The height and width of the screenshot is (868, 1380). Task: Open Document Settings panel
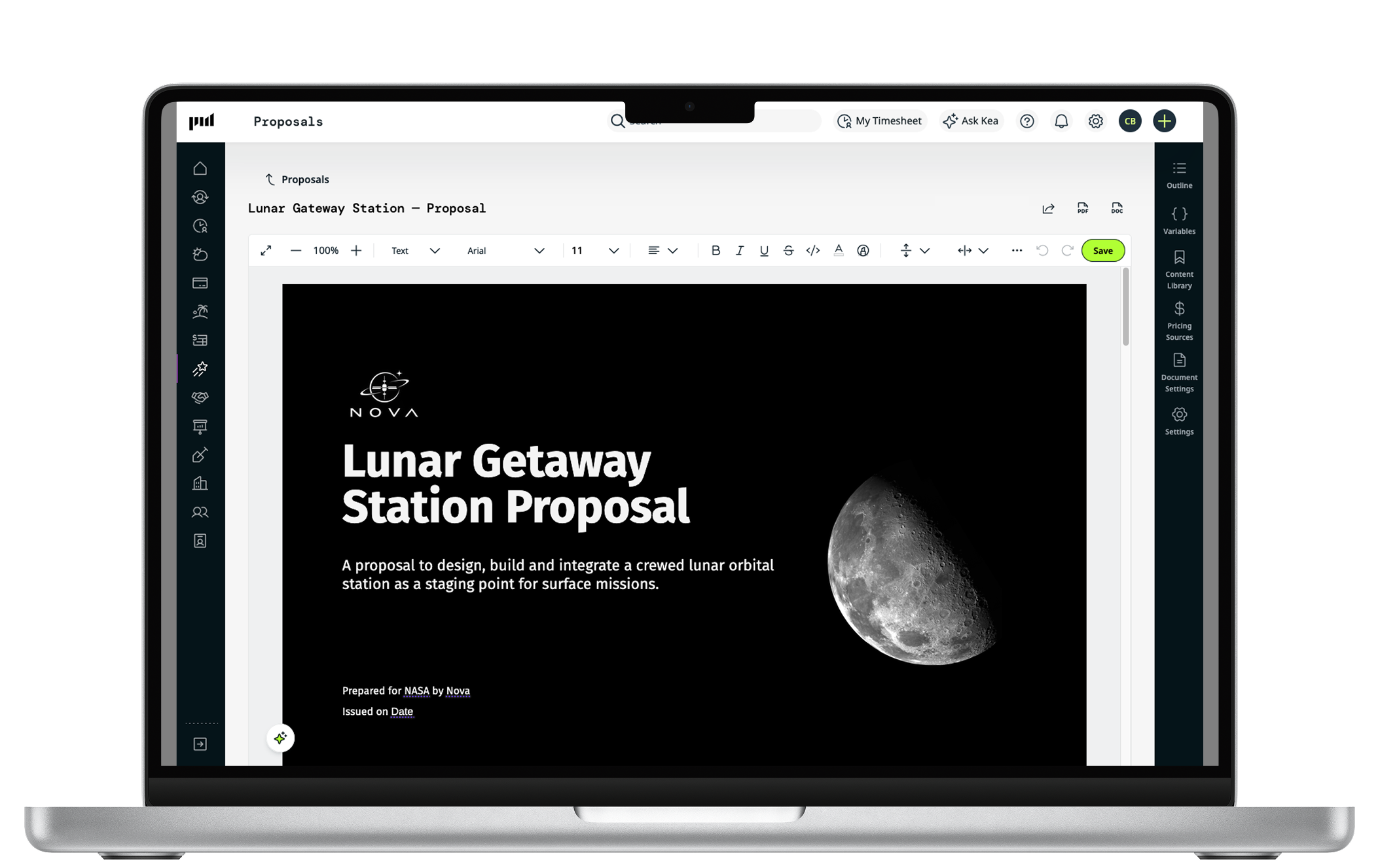tap(1178, 372)
